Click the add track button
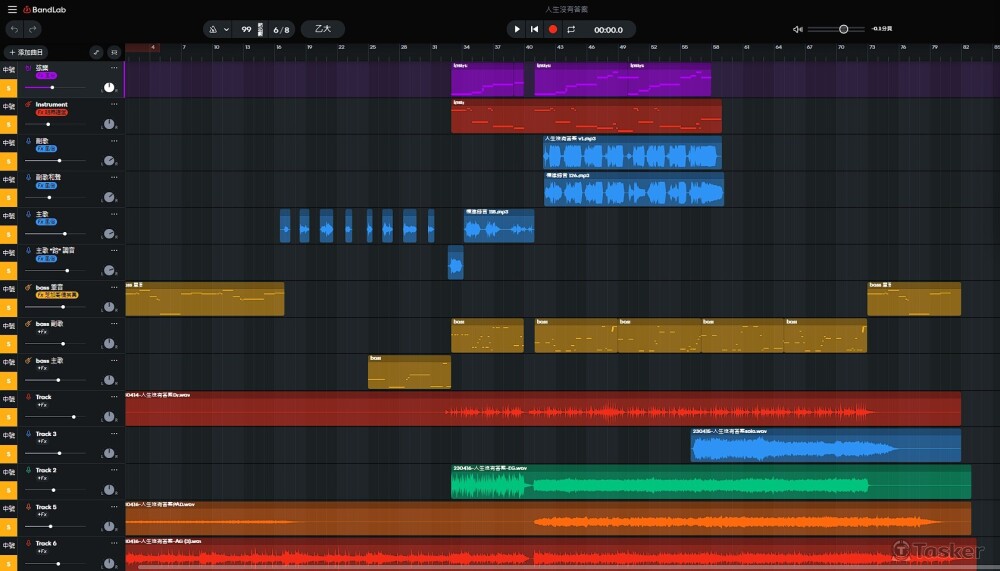Image resolution: width=1000 pixels, height=571 pixels. (x=25, y=51)
